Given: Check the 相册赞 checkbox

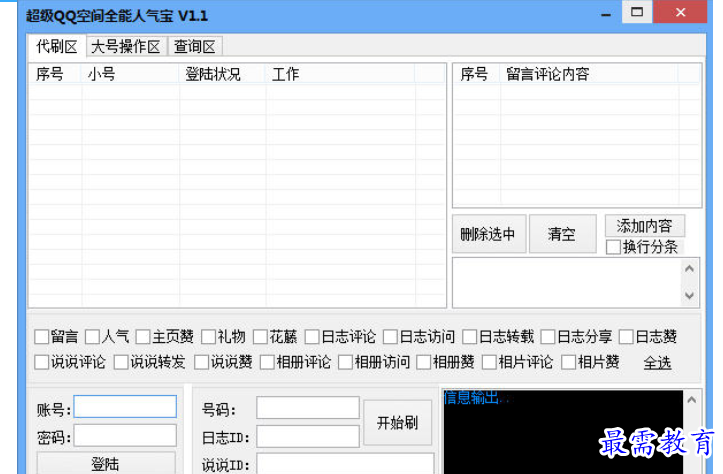Looking at the screenshot, I should (424, 362).
